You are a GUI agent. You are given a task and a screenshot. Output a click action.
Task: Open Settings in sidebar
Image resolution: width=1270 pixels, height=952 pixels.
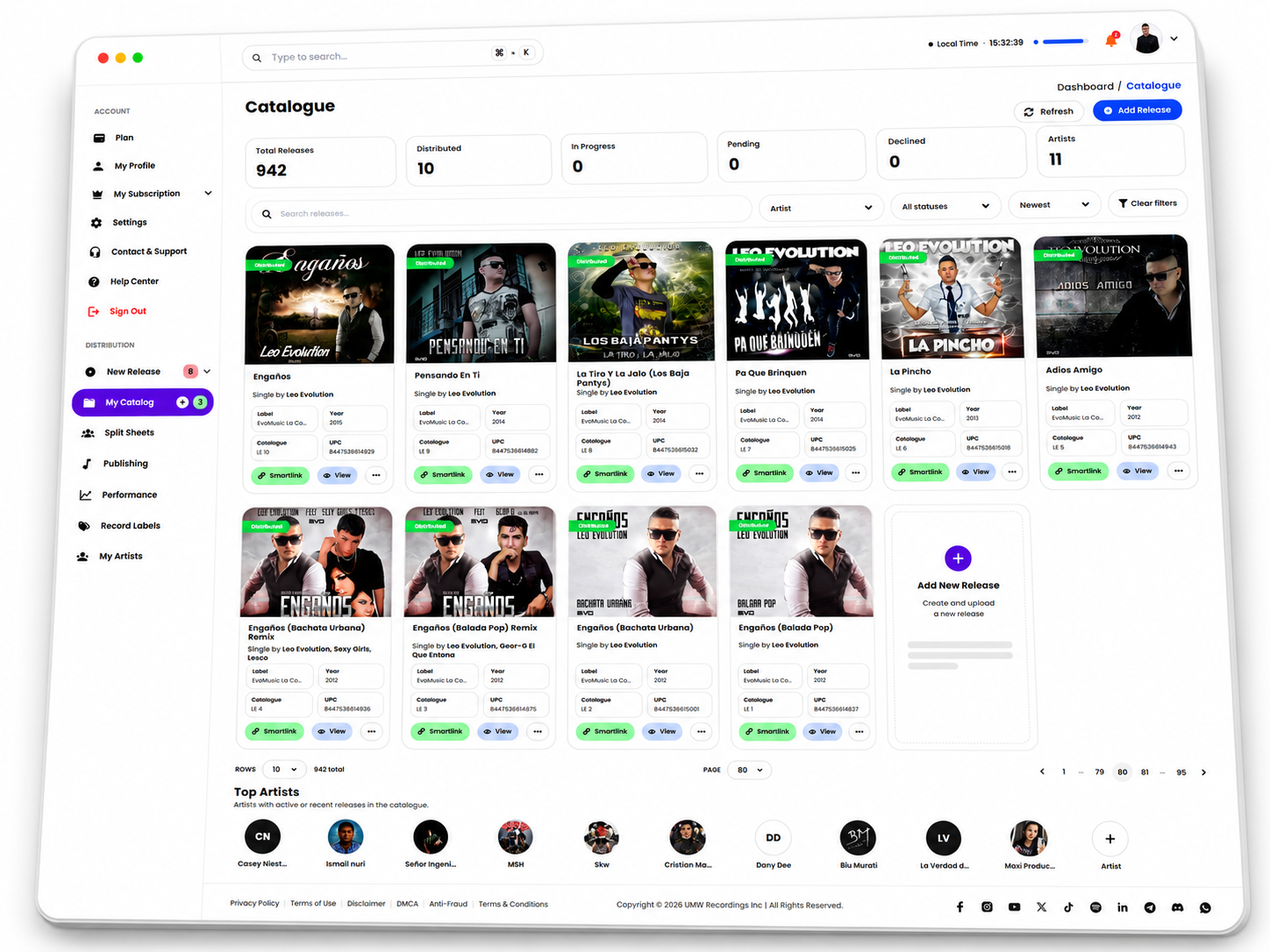click(x=129, y=223)
